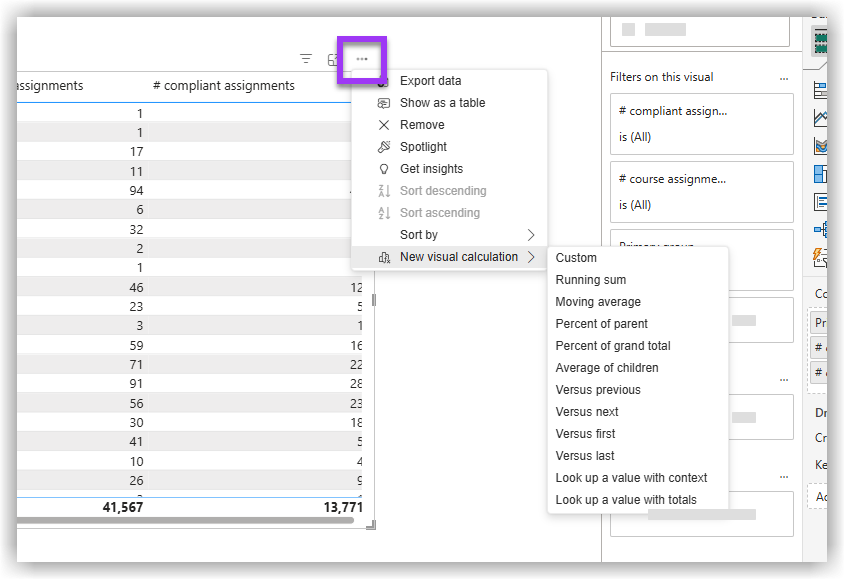The image size is (845, 580).
Task: Click the highlighted More options ellipsis
Action: coord(361,60)
